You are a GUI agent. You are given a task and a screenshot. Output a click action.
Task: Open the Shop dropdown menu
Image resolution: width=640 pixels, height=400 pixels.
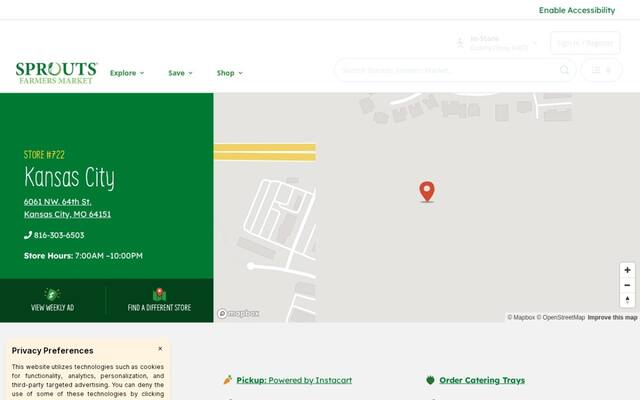pyautogui.click(x=229, y=73)
